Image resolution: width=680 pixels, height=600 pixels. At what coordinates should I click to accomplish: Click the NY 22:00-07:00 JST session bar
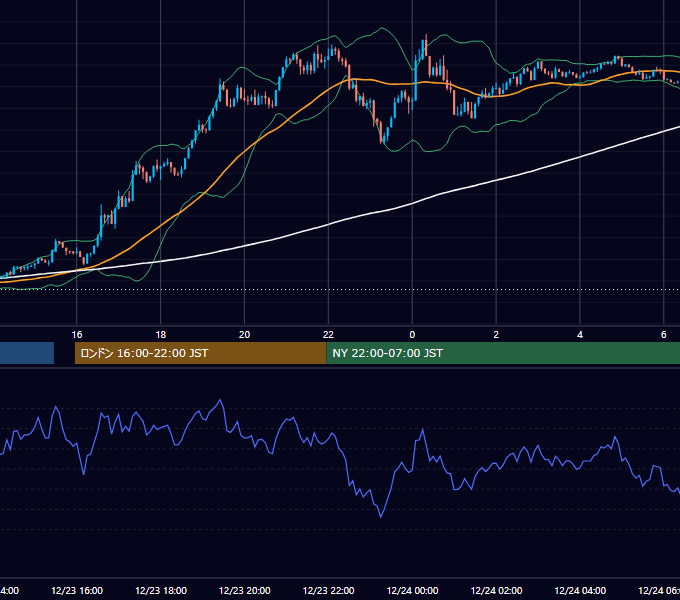pos(503,353)
